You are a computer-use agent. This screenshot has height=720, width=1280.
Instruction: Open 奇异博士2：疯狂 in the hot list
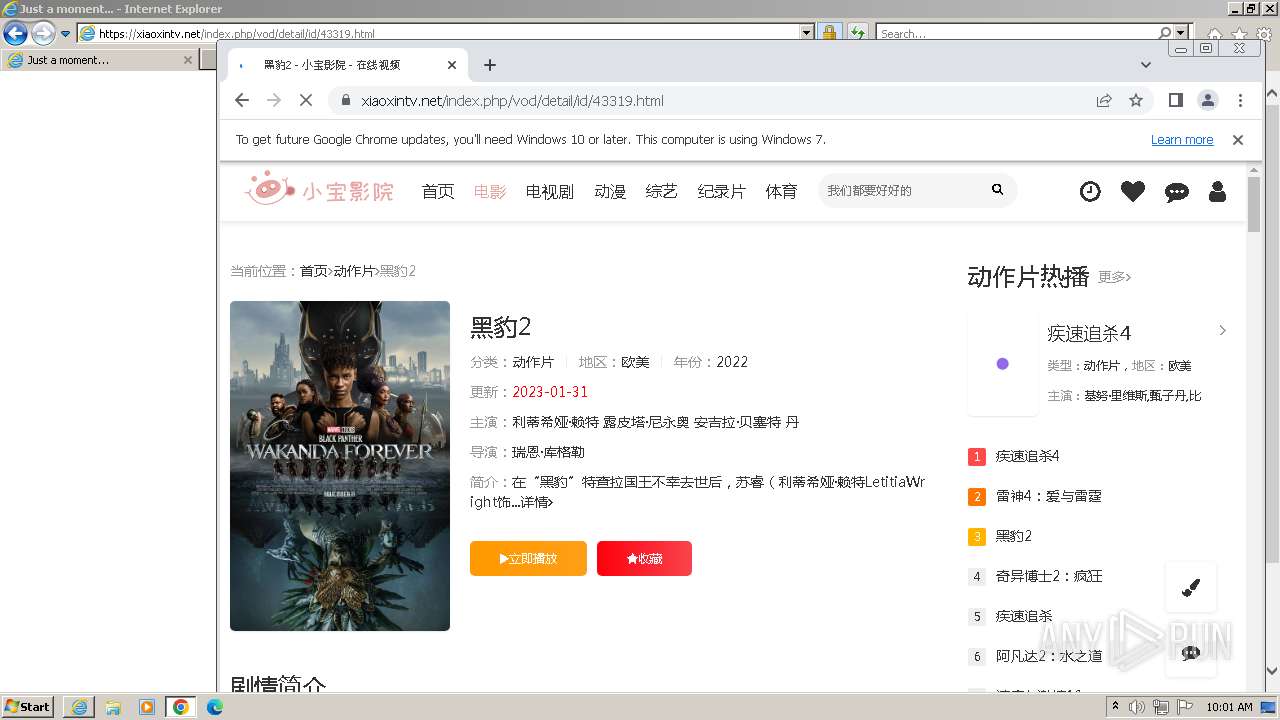1049,576
